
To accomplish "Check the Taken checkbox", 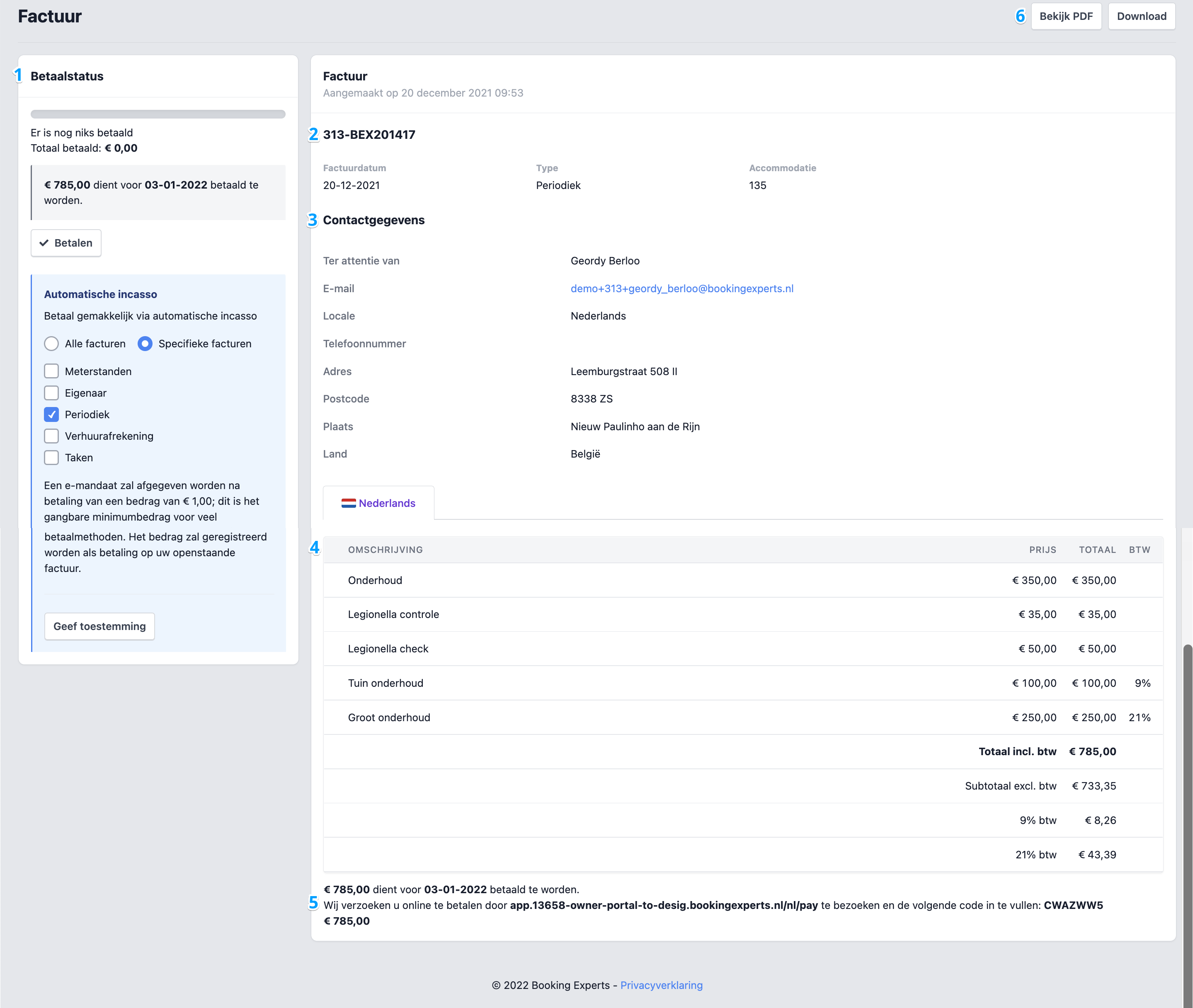I will 51,458.
